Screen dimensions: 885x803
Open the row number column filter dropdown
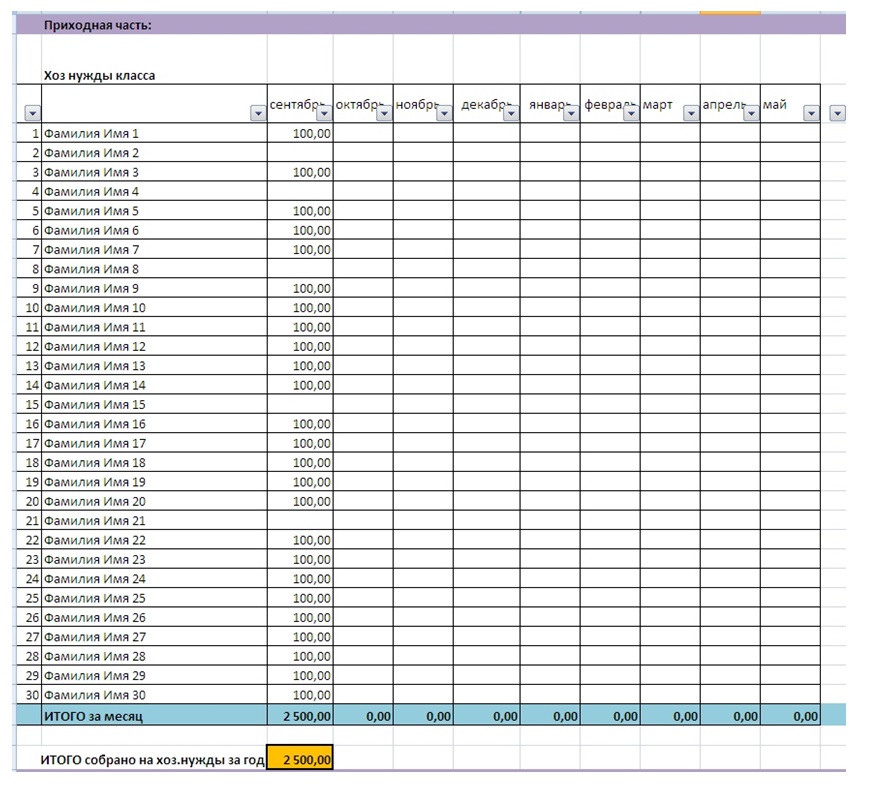(x=33, y=113)
